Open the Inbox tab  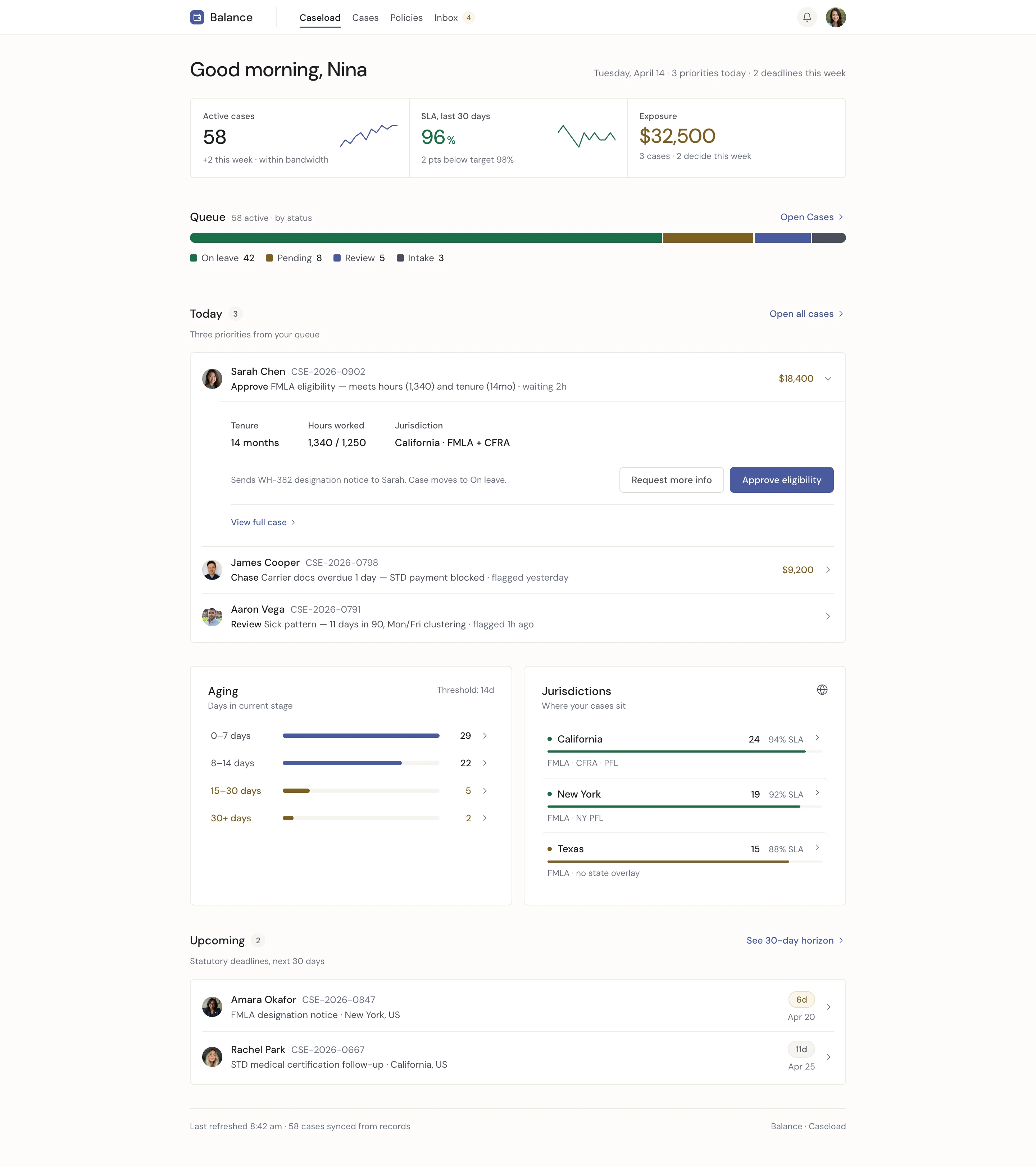[445, 18]
